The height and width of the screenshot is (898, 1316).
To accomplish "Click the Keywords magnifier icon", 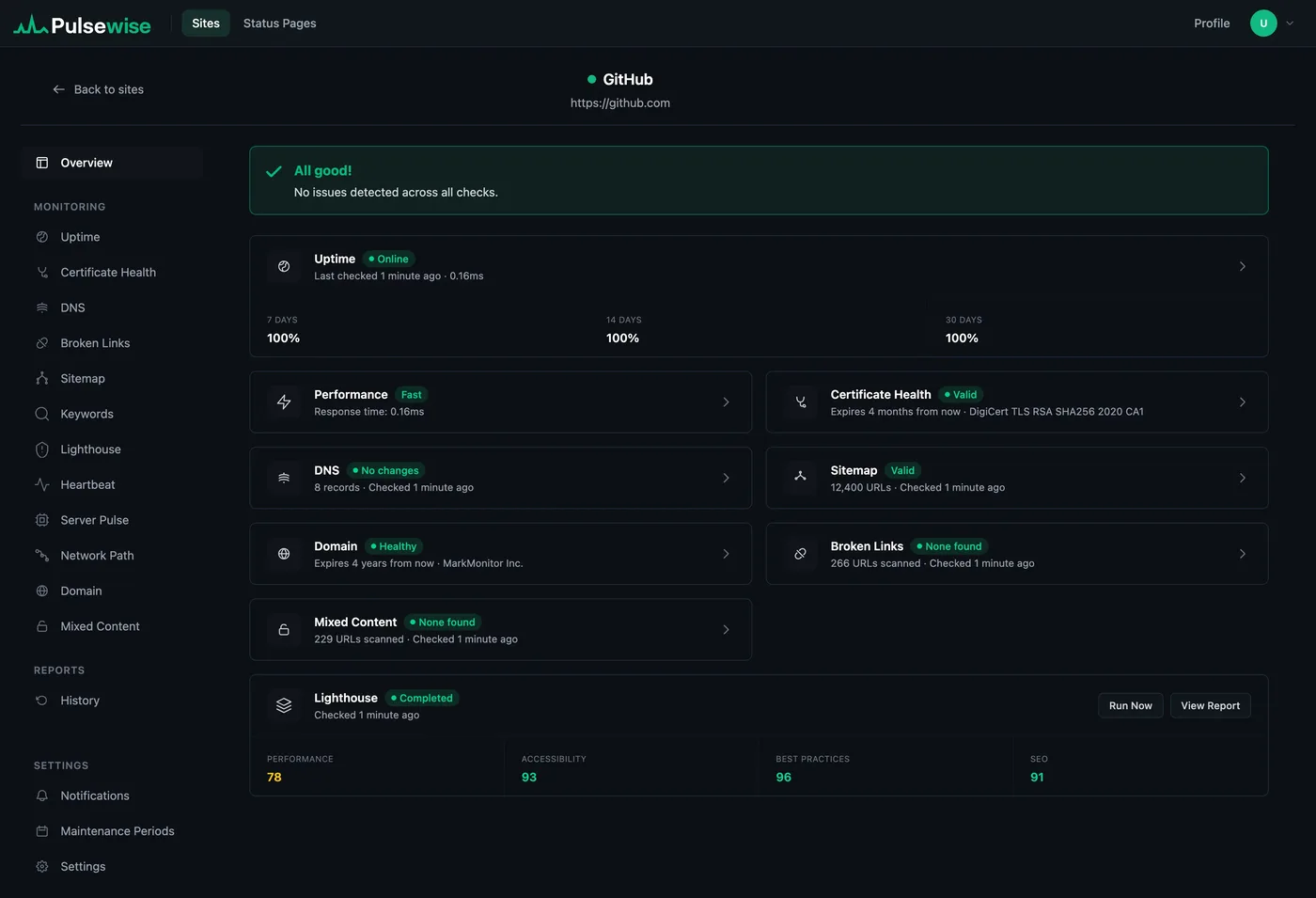I will point(42,414).
